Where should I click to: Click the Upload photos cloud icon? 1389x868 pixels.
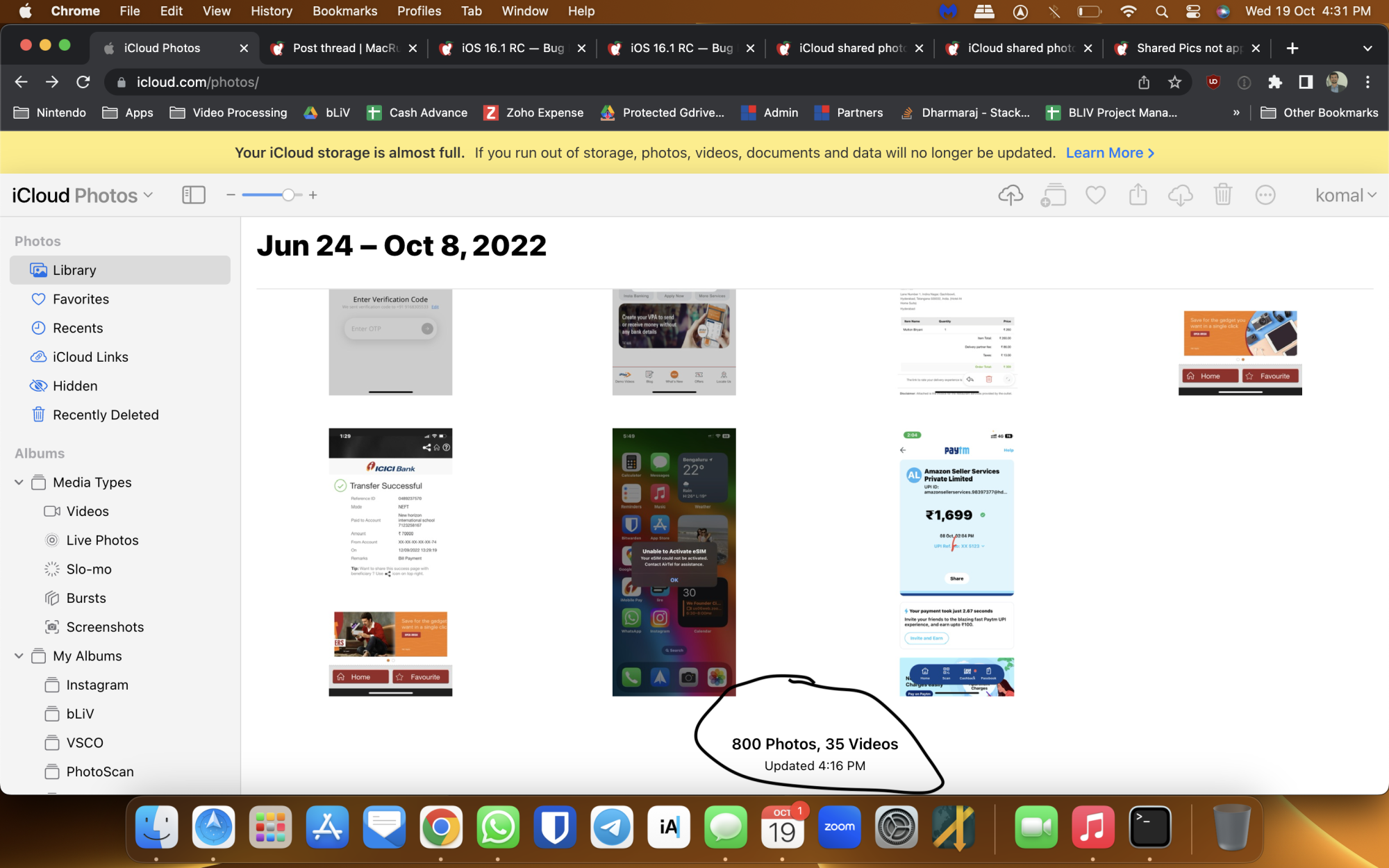point(1010,195)
